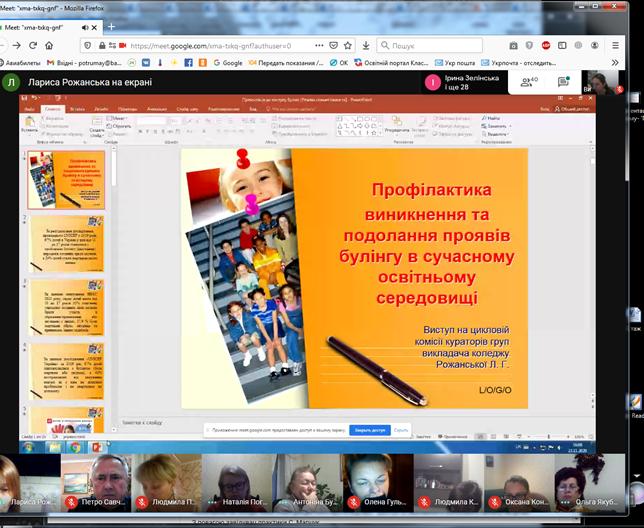Screen dimensions: 644x528
Task: Reload the Meet page in Firefox
Action: [33, 46]
